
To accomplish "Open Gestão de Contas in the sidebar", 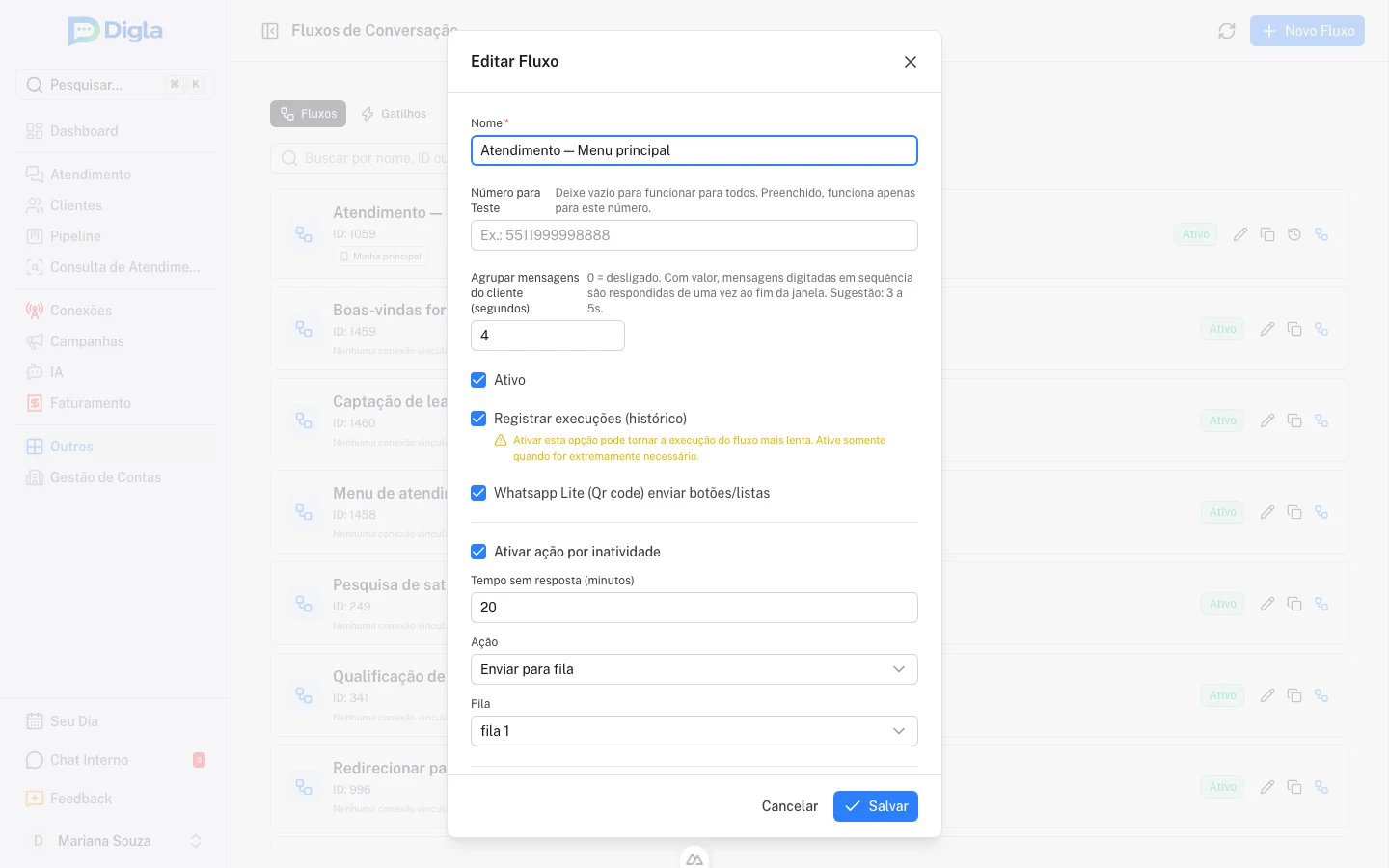I will click(116, 477).
